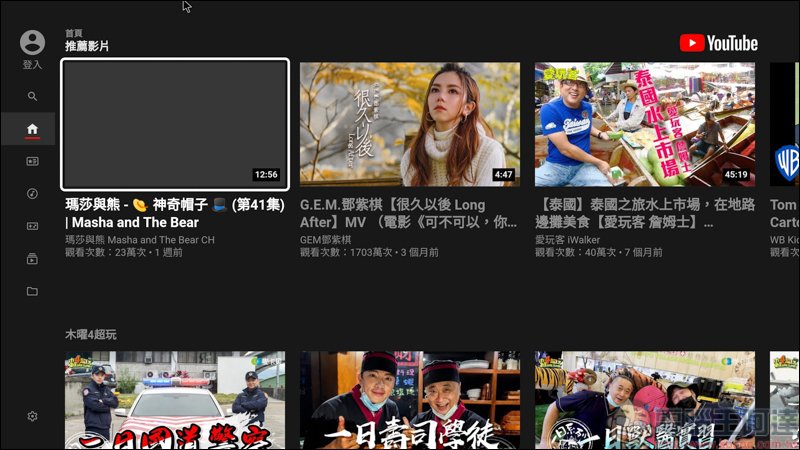Open the music icon in sidebar
800x450 pixels.
pos(32,193)
